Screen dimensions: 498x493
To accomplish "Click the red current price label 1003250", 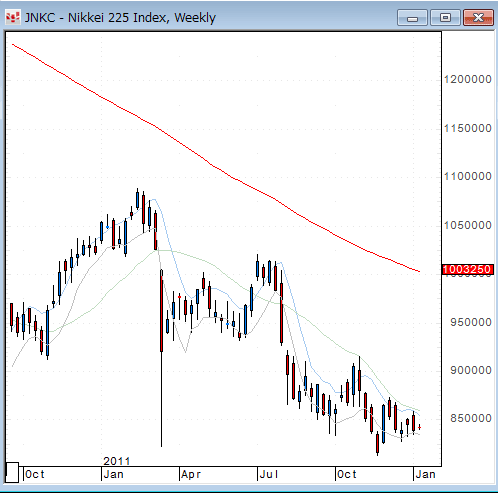I will [x=467, y=269].
